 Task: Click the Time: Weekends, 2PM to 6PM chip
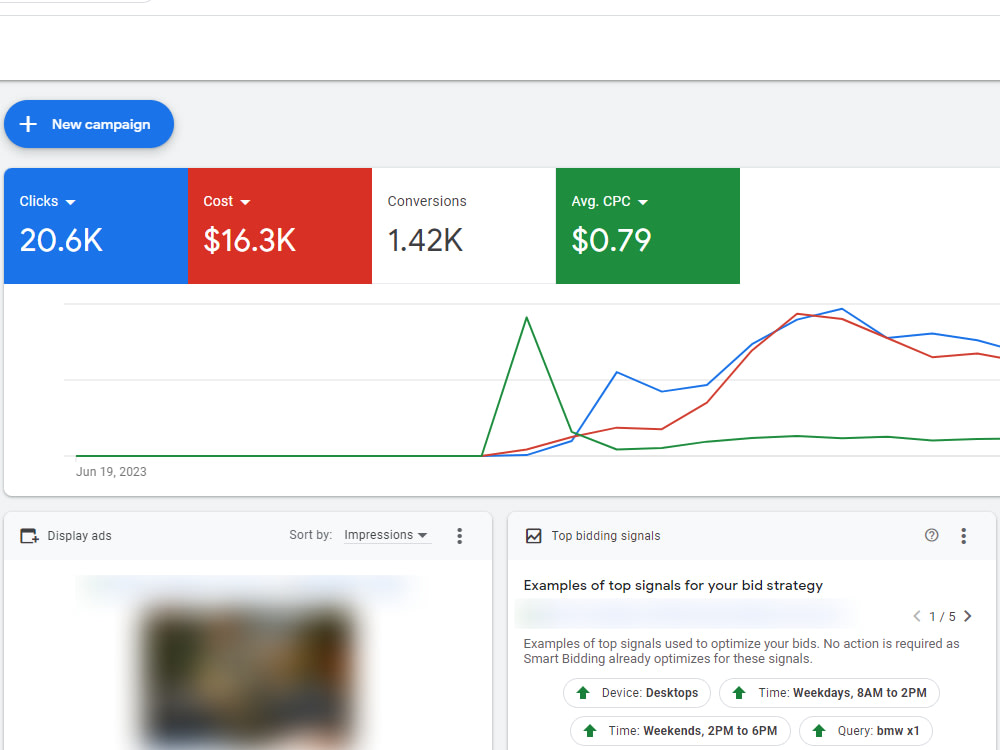[680, 731]
